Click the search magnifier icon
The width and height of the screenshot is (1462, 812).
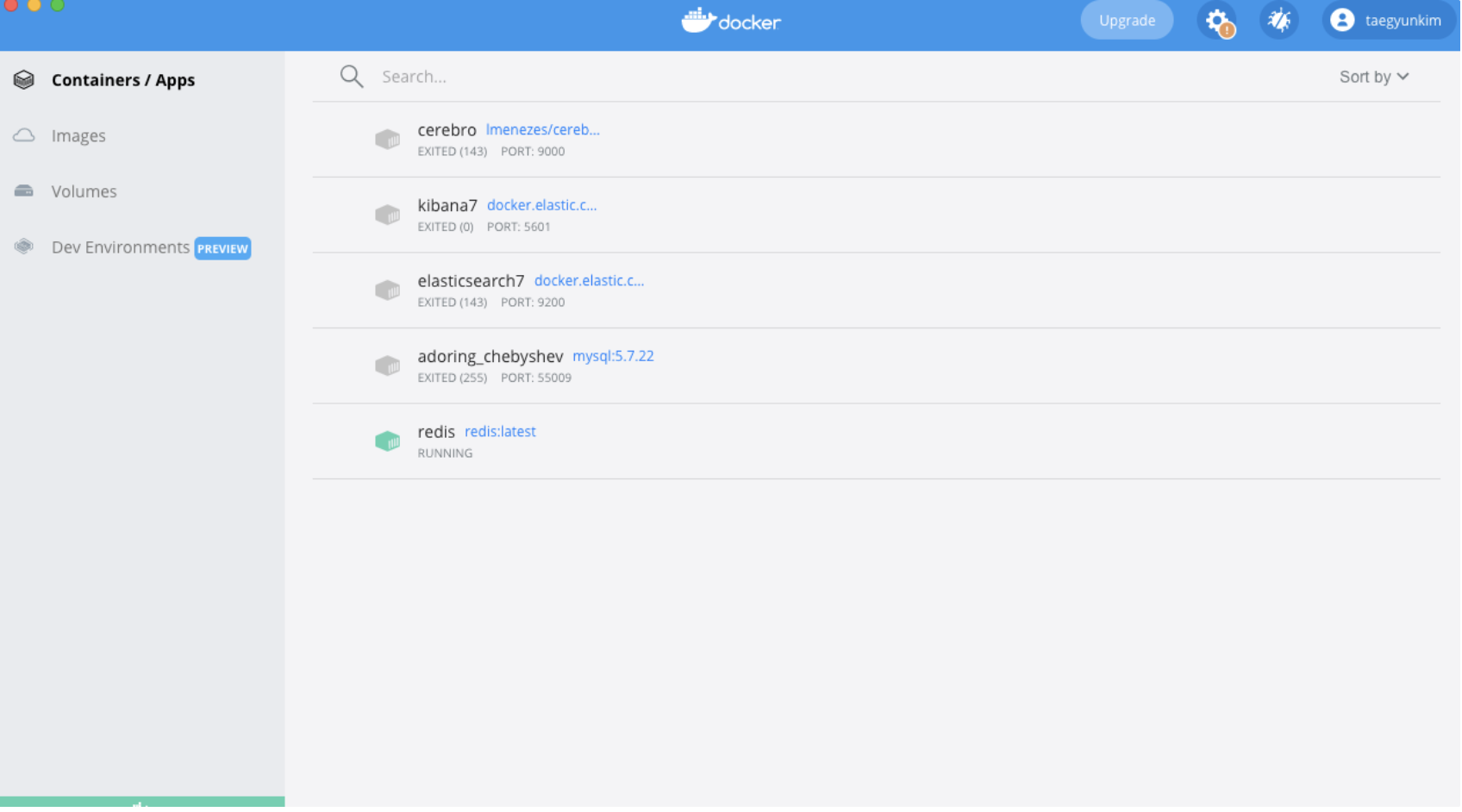click(352, 77)
